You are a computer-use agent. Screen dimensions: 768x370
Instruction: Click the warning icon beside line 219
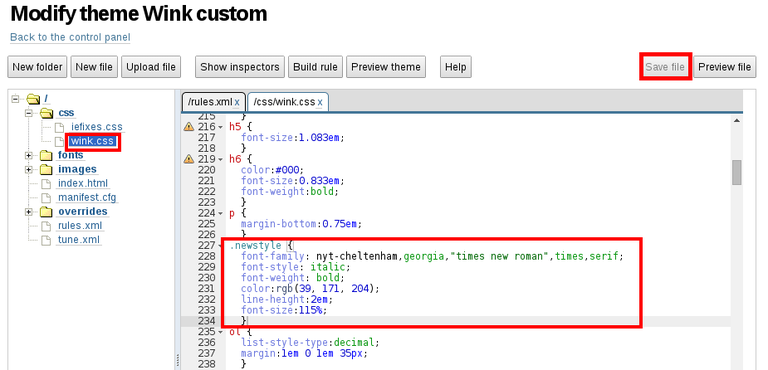tap(189, 159)
